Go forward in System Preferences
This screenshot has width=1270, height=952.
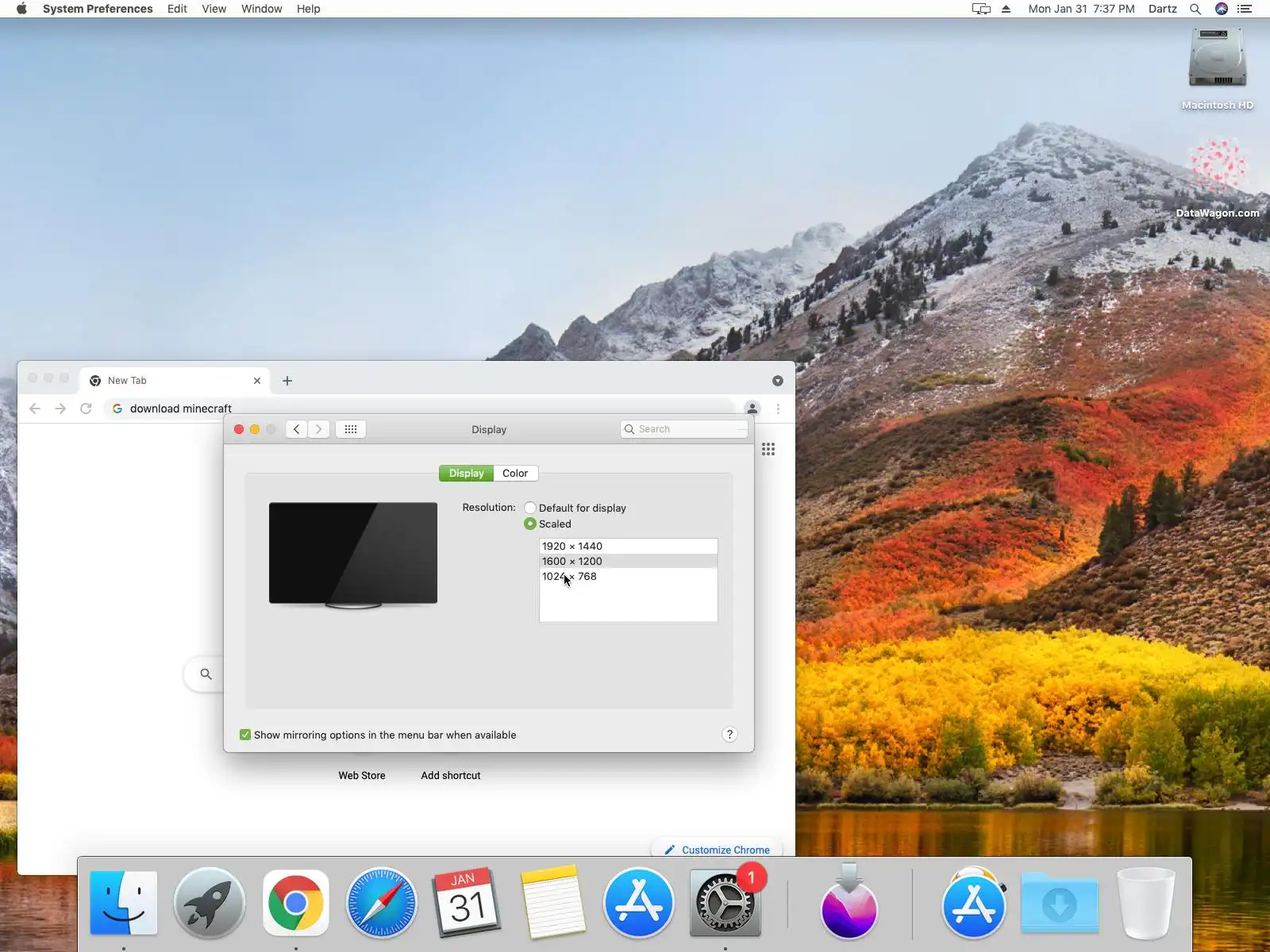click(x=318, y=429)
